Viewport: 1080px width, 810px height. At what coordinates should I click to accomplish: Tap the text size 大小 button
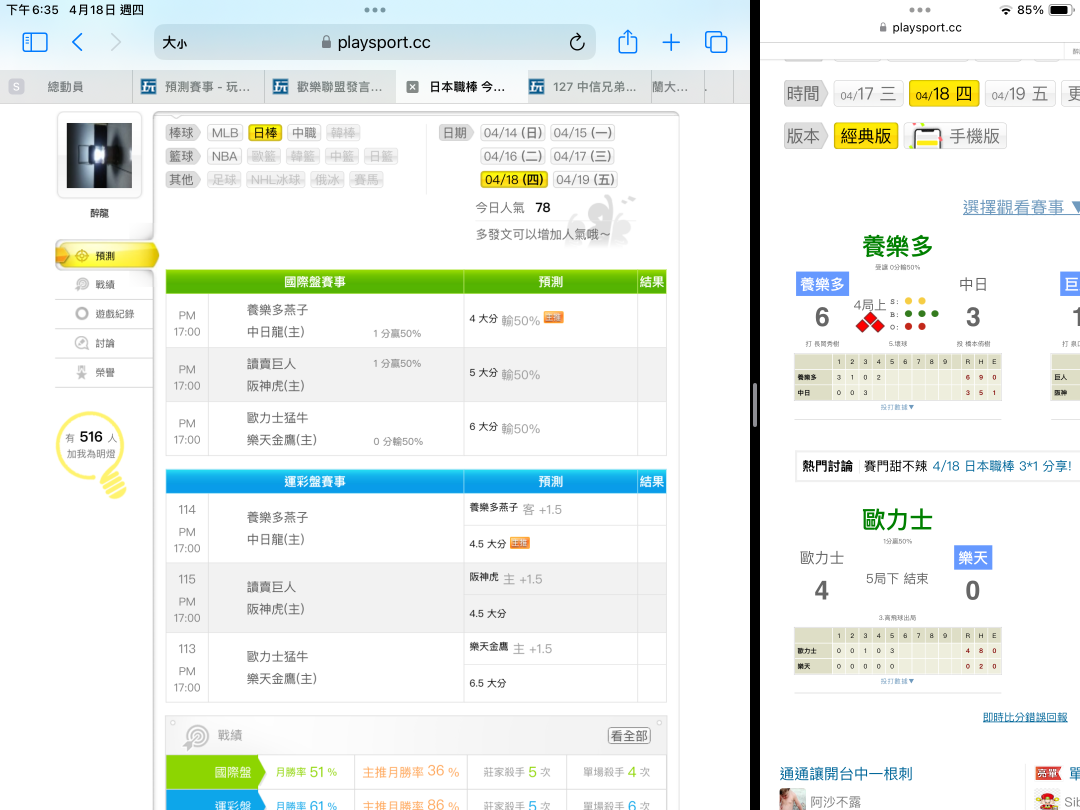click(174, 43)
